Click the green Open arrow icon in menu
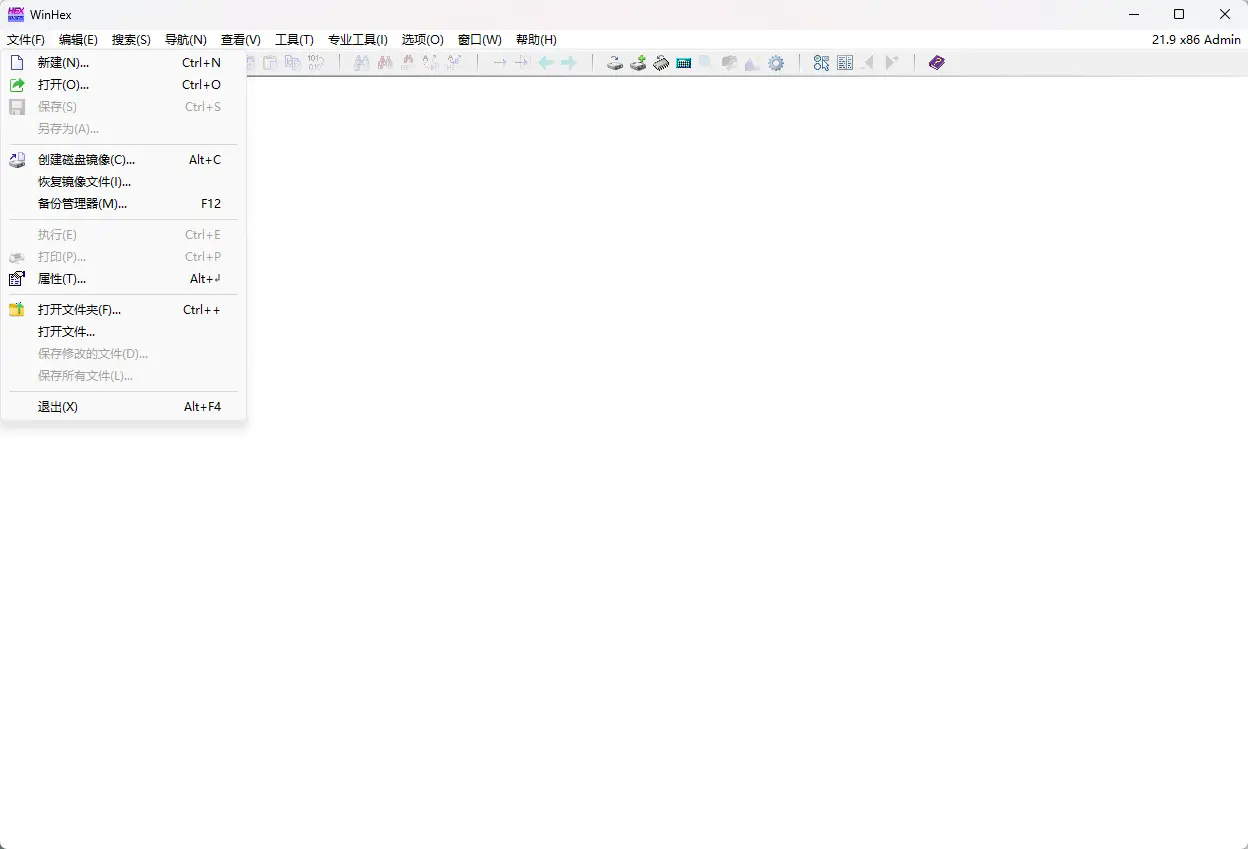This screenshot has width=1248, height=849. (x=17, y=85)
